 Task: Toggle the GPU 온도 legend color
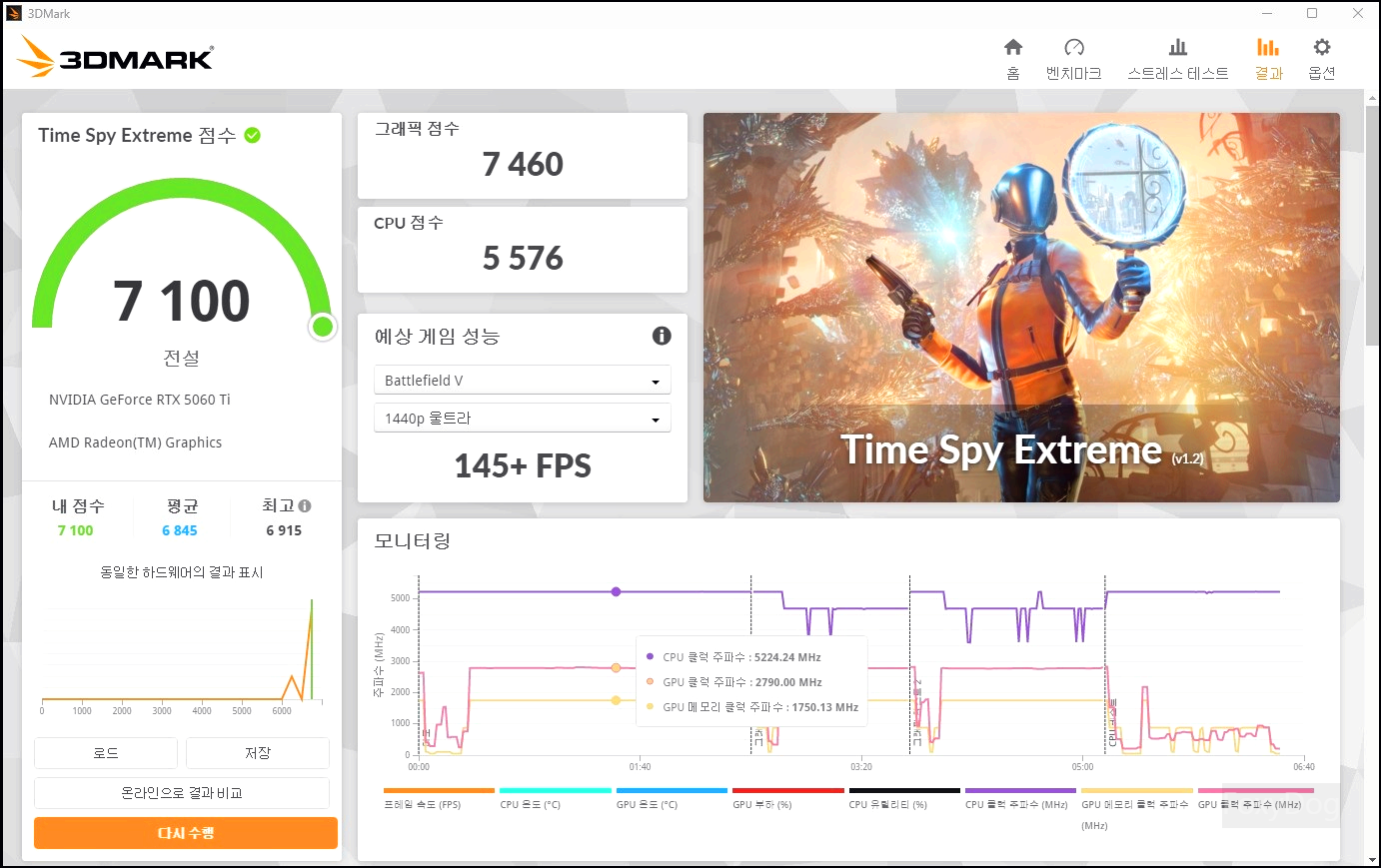point(672,790)
